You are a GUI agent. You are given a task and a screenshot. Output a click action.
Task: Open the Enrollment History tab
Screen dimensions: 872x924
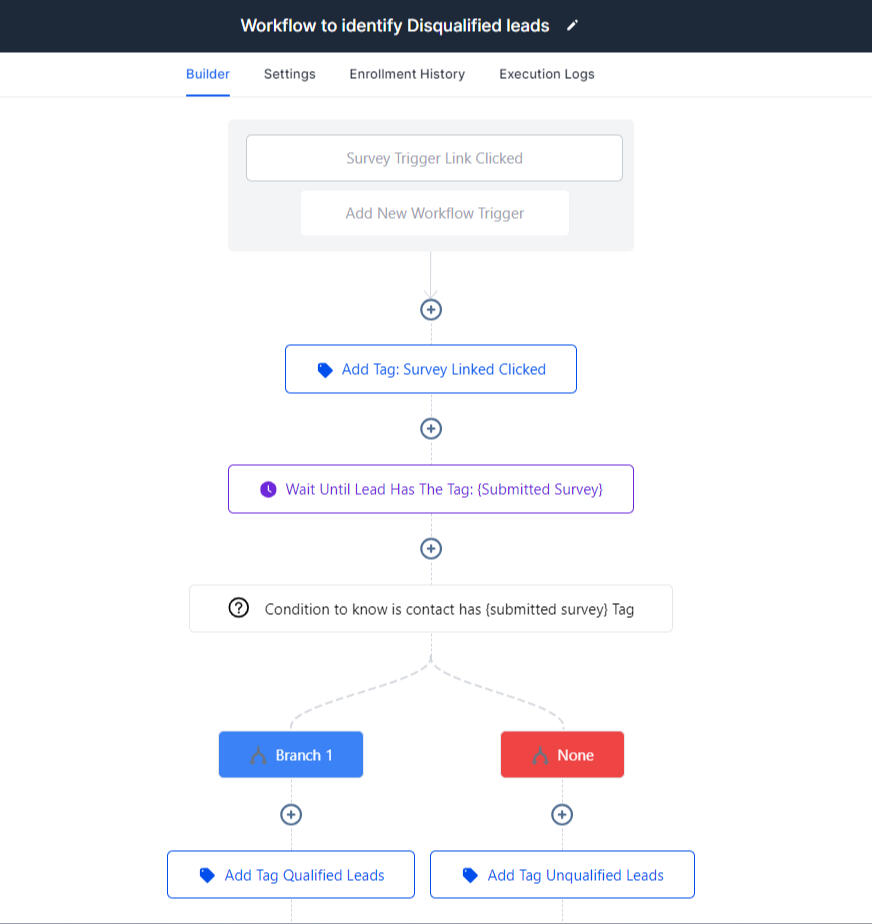pos(407,74)
